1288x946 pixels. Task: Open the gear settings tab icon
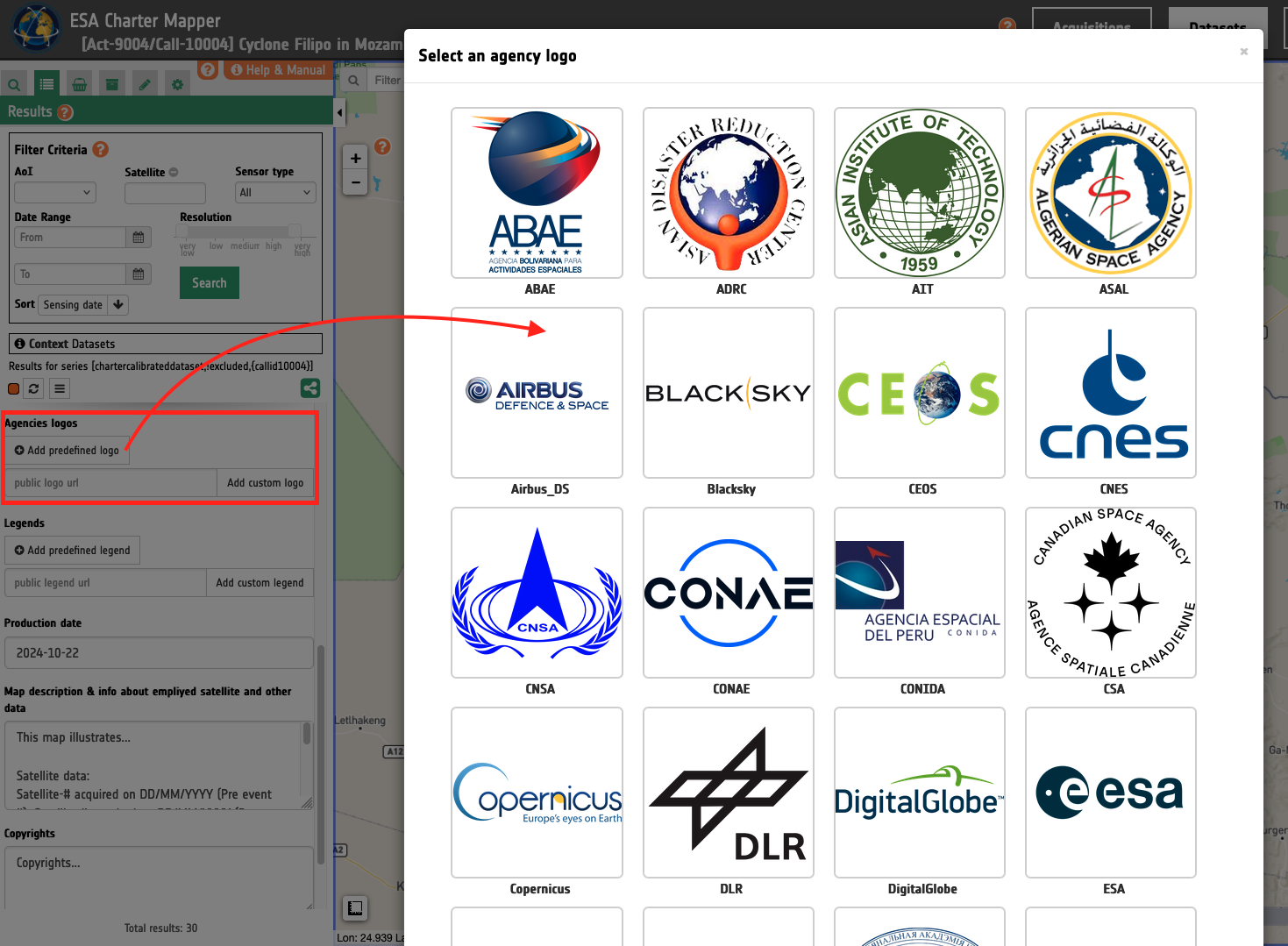click(x=177, y=85)
